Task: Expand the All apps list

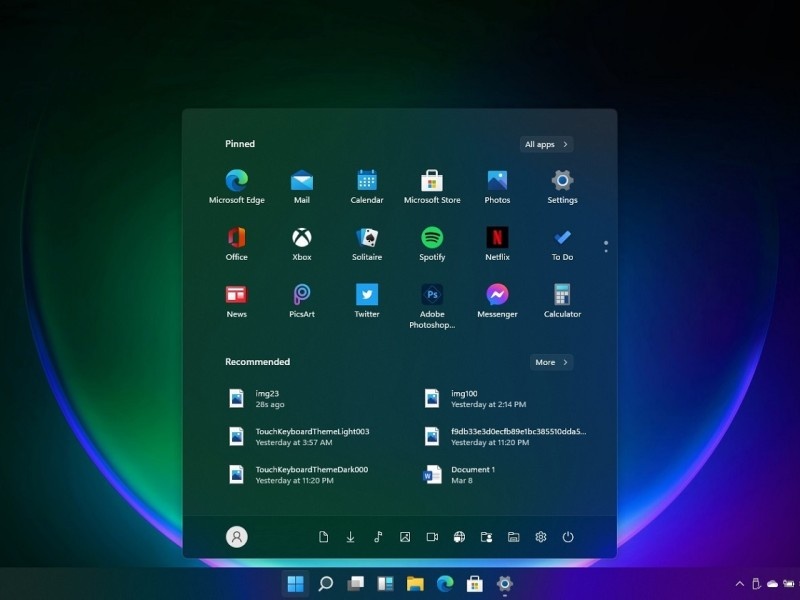Action: 544,144
